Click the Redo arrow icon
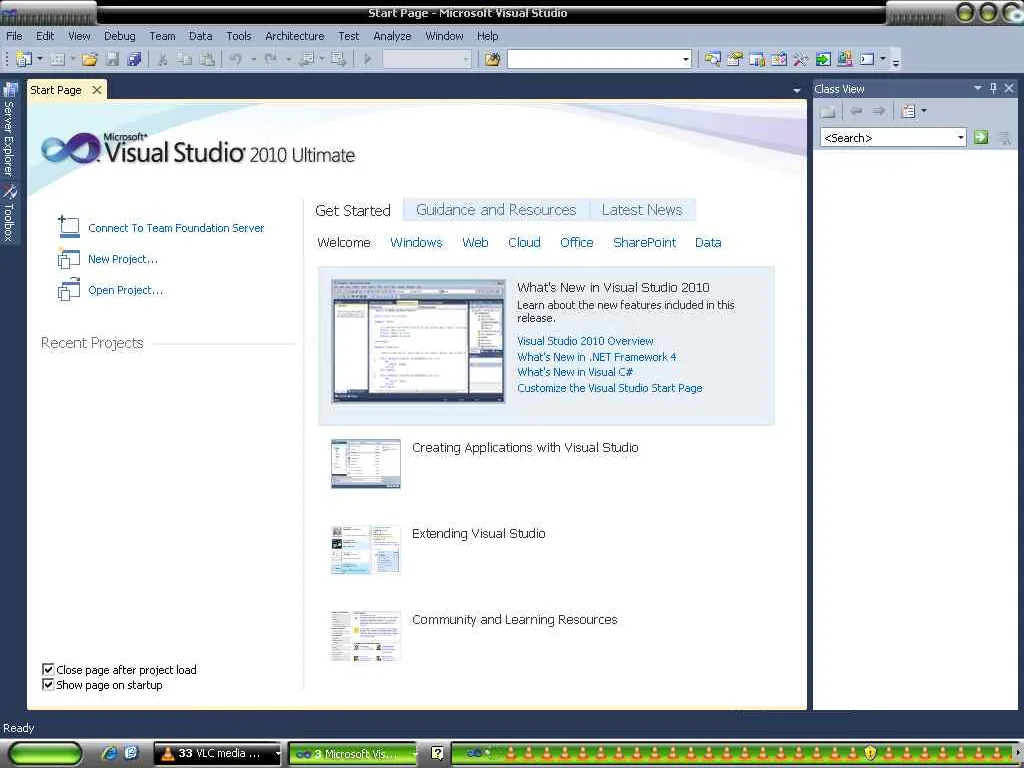 point(270,59)
